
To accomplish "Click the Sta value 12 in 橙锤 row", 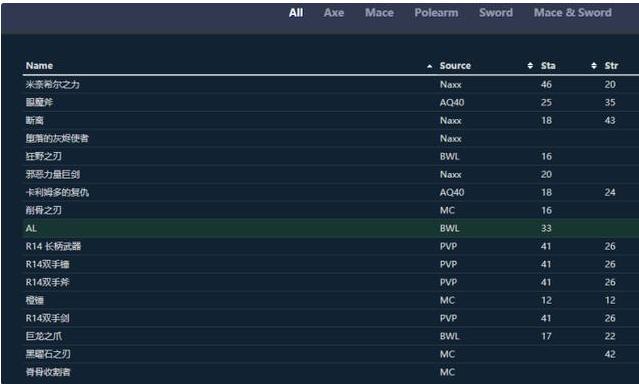I will coord(546,300).
